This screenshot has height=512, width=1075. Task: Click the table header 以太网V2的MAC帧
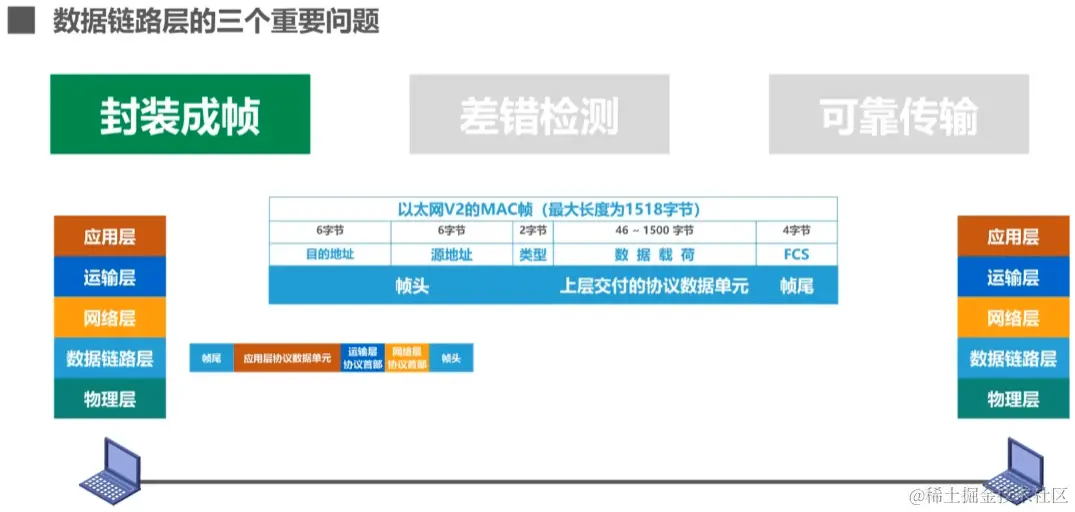pyautogui.click(x=553, y=209)
